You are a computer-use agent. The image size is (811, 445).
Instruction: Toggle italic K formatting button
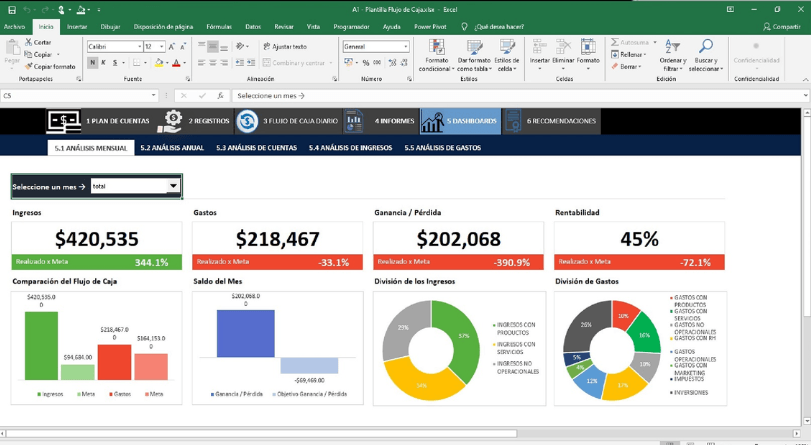103,63
